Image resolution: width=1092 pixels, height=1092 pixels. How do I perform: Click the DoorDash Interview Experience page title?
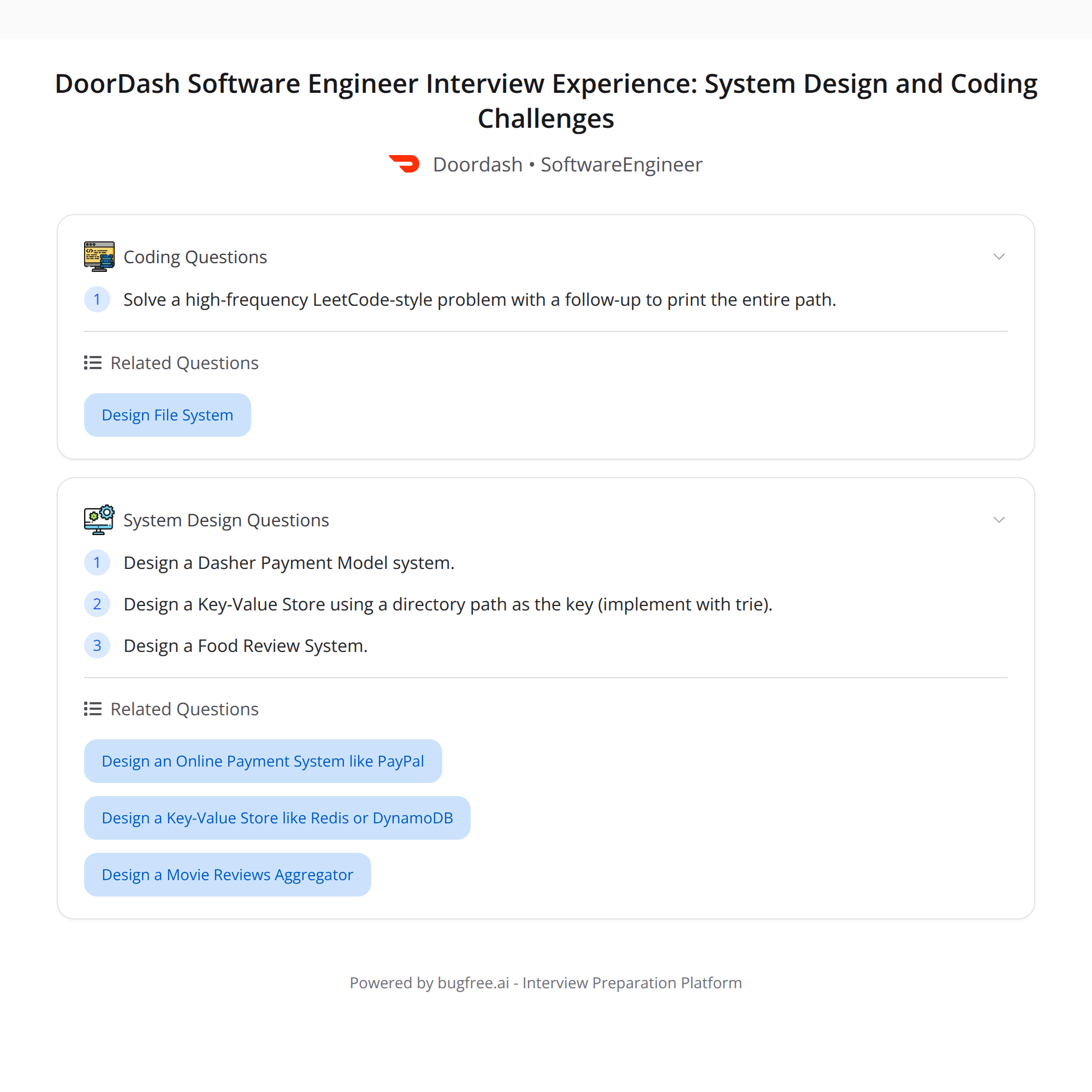click(x=546, y=100)
